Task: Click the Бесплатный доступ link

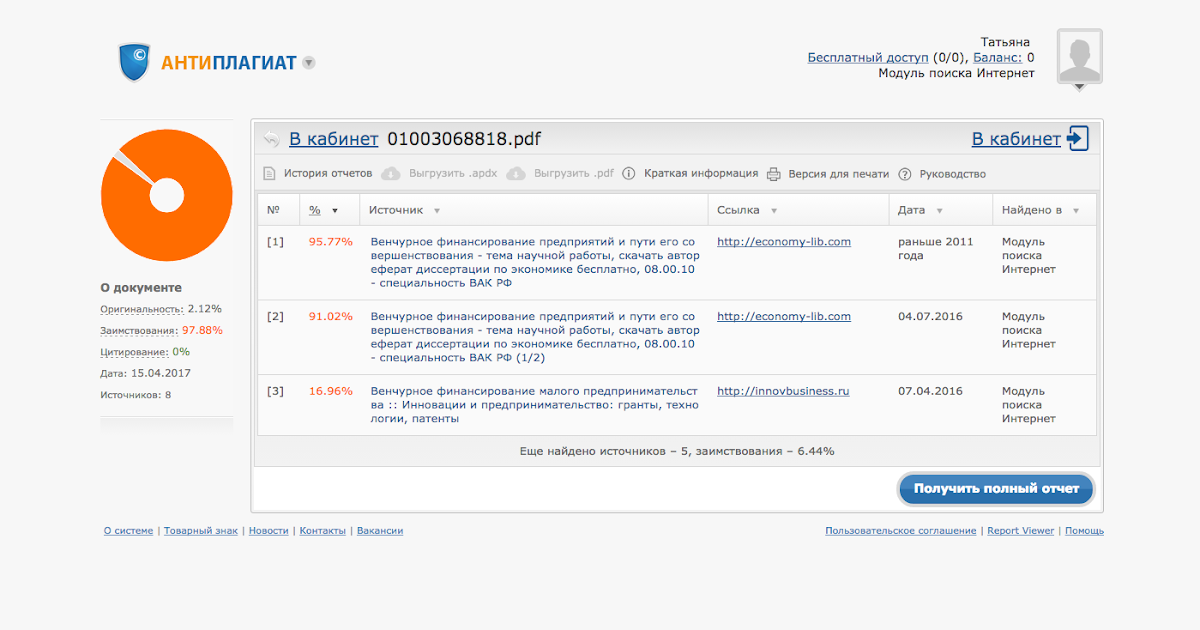Action: 868,58
